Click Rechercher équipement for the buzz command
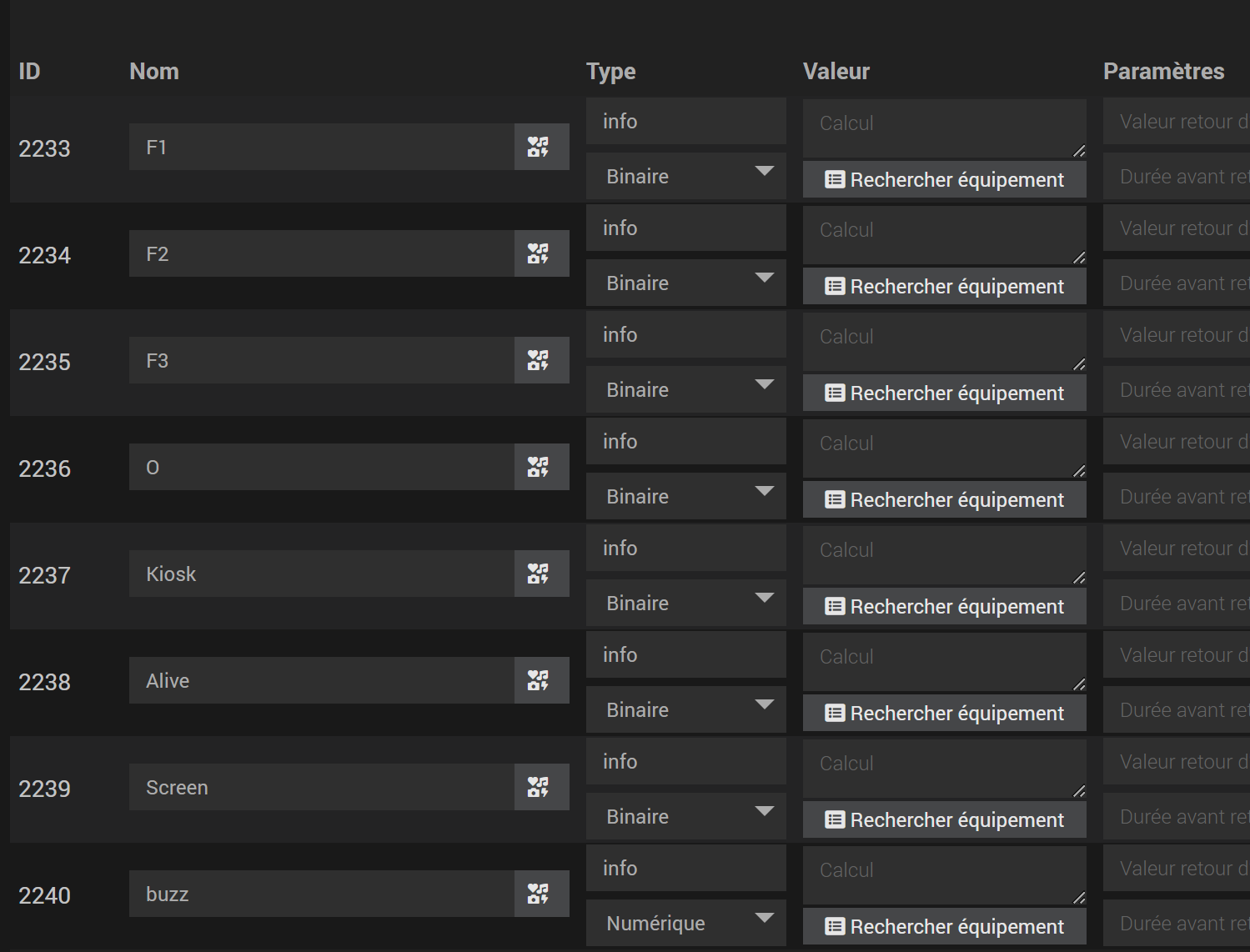The image size is (1250, 952). point(944,927)
